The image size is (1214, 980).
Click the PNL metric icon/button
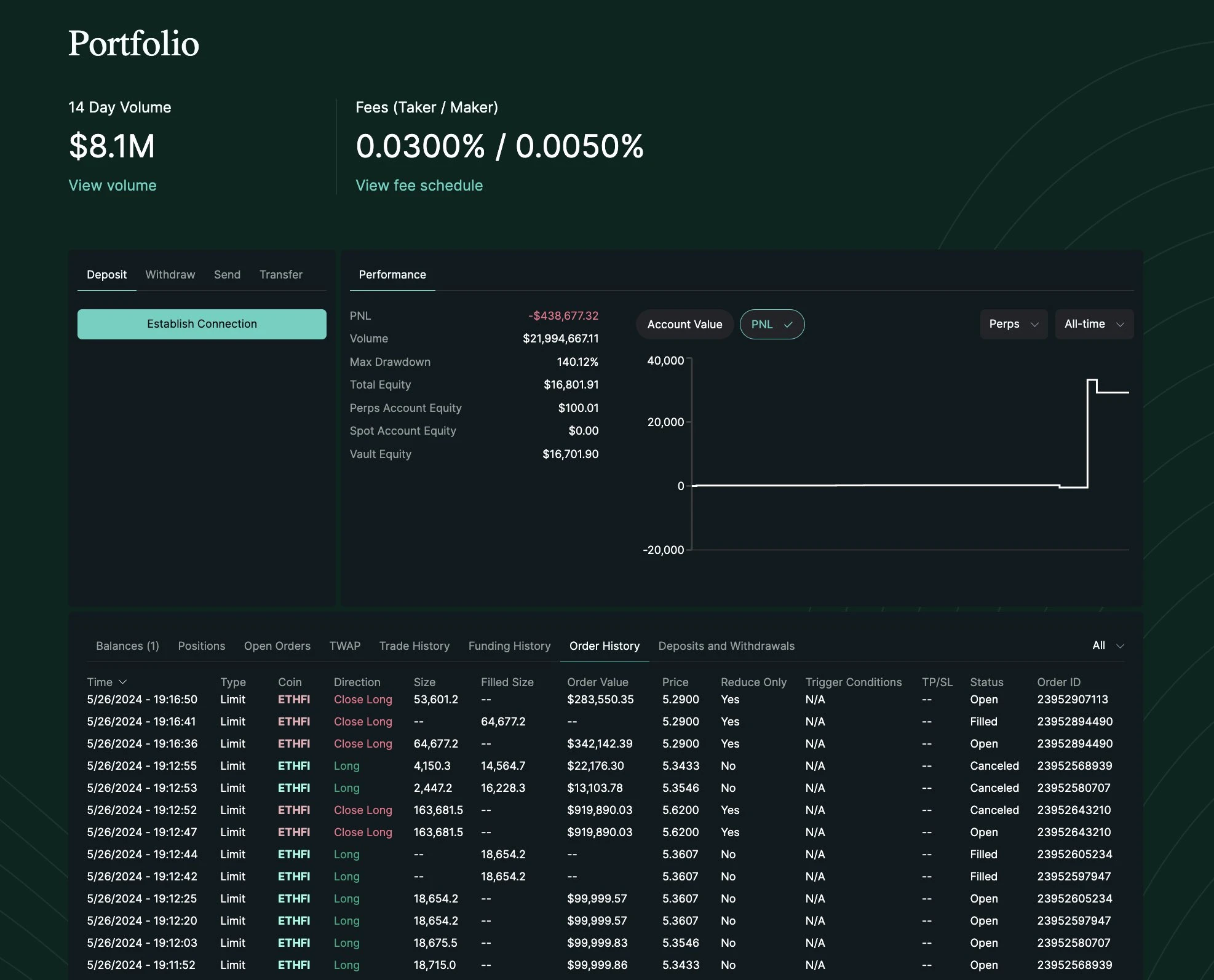pos(771,324)
